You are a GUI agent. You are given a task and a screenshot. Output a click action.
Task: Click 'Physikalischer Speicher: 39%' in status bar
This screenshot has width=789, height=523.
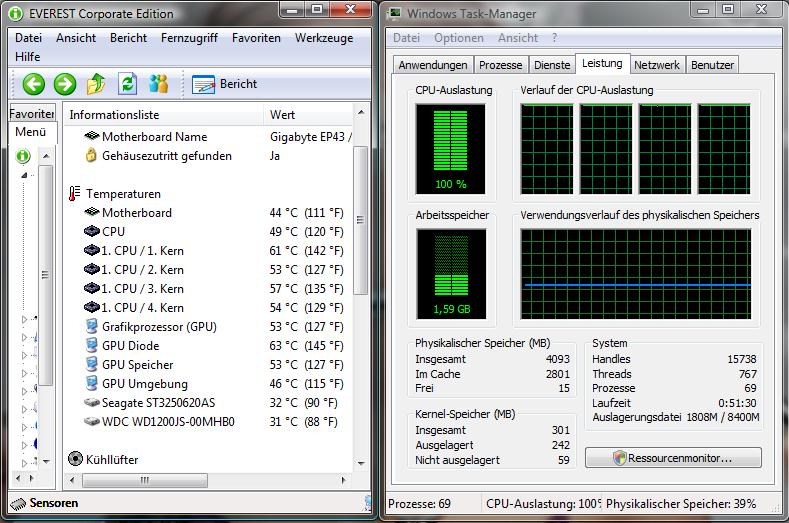point(681,504)
